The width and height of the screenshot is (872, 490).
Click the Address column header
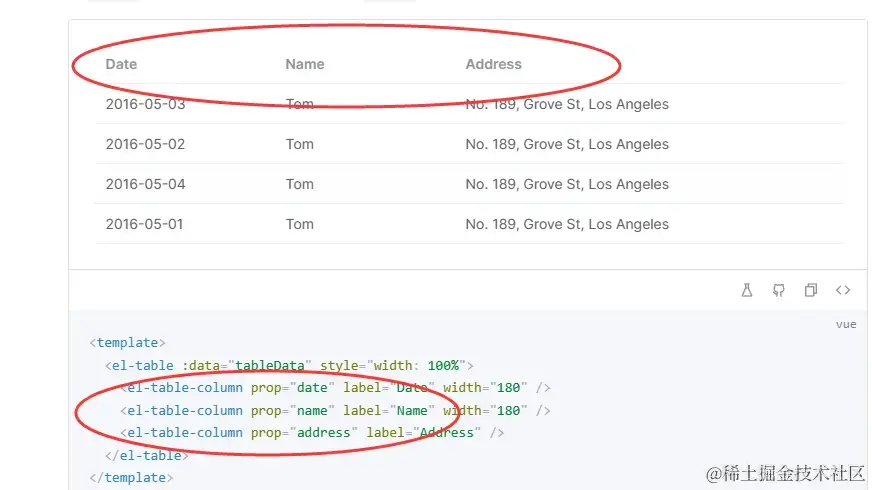point(494,65)
